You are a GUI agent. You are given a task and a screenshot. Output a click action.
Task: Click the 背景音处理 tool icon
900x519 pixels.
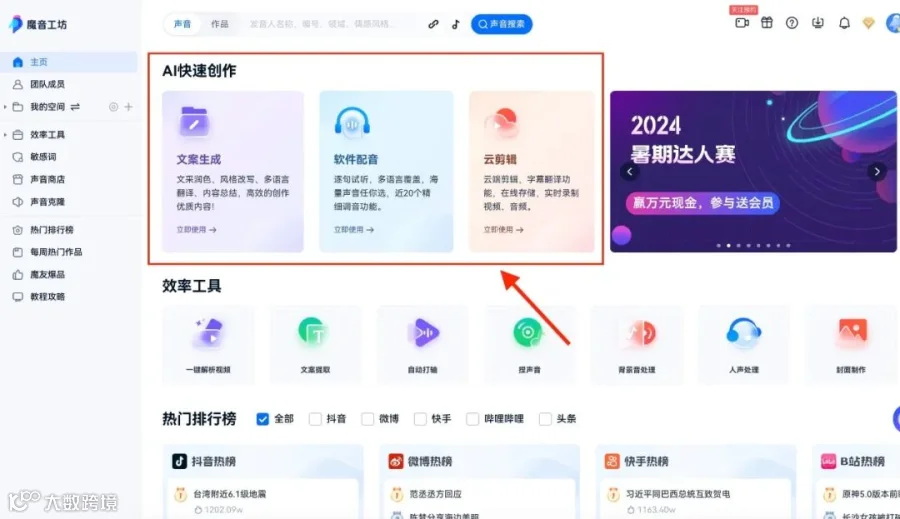[x=639, y=332]
